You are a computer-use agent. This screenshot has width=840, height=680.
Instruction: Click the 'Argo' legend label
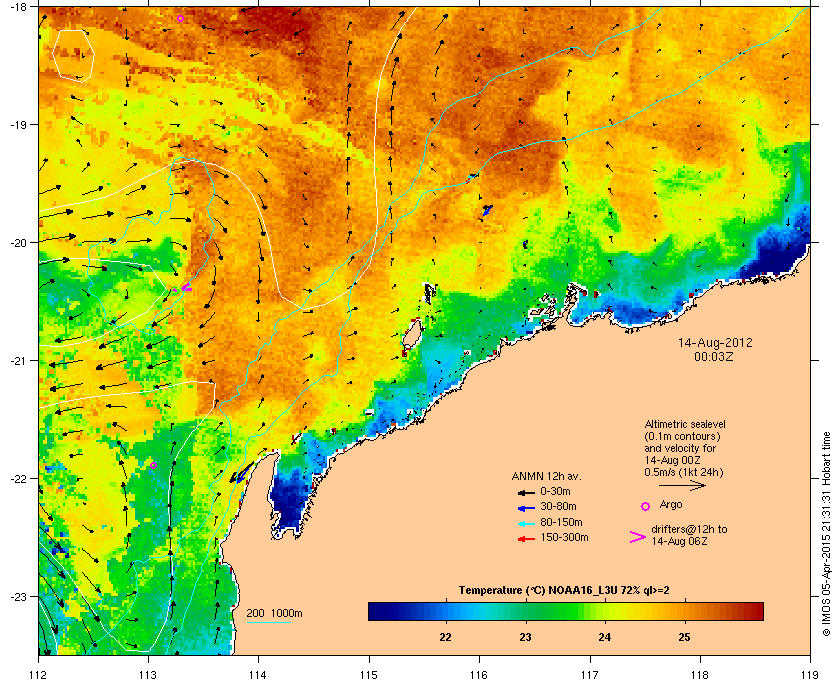tap(671, 505)
